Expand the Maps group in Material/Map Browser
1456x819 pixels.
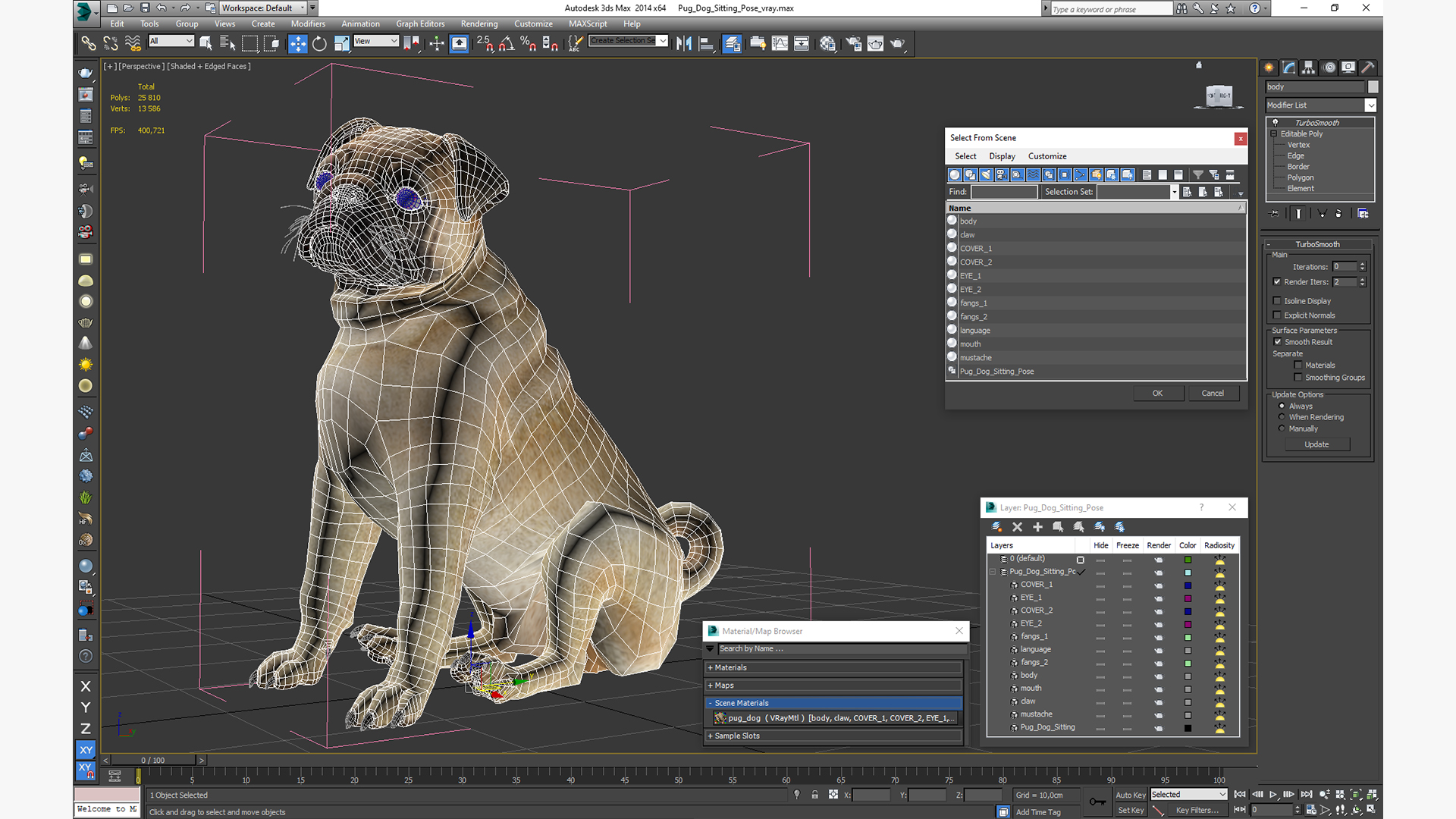click(x=834, y=686)
